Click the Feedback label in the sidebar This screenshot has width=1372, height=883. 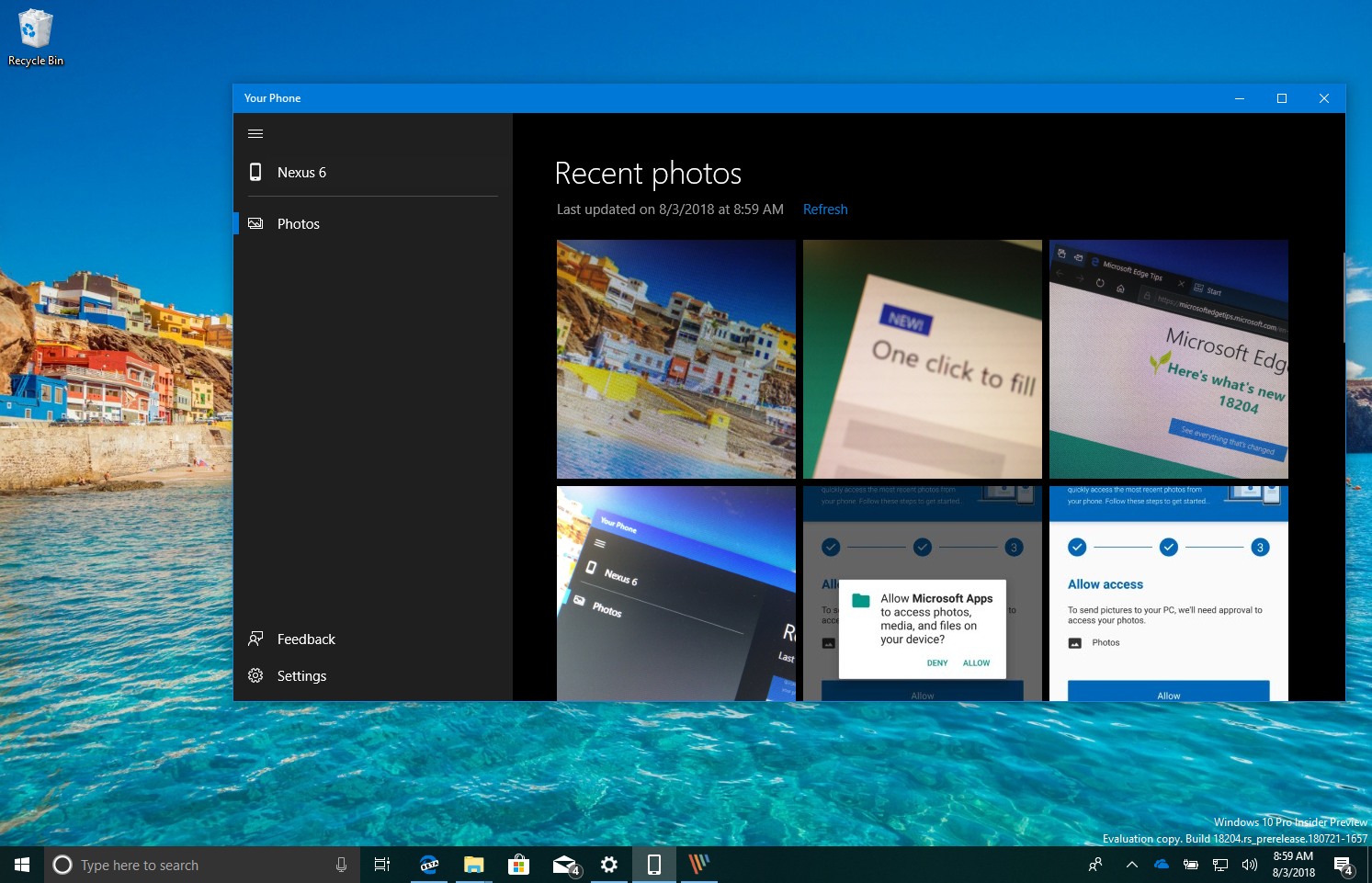click(306, 639)
